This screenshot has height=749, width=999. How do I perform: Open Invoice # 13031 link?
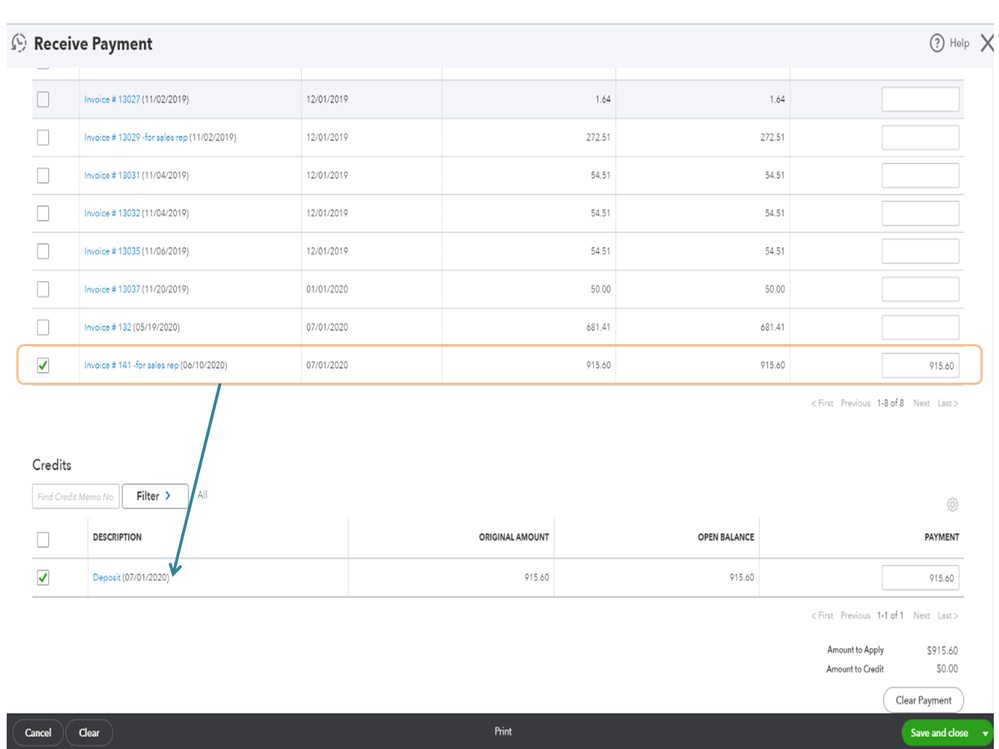112,175
